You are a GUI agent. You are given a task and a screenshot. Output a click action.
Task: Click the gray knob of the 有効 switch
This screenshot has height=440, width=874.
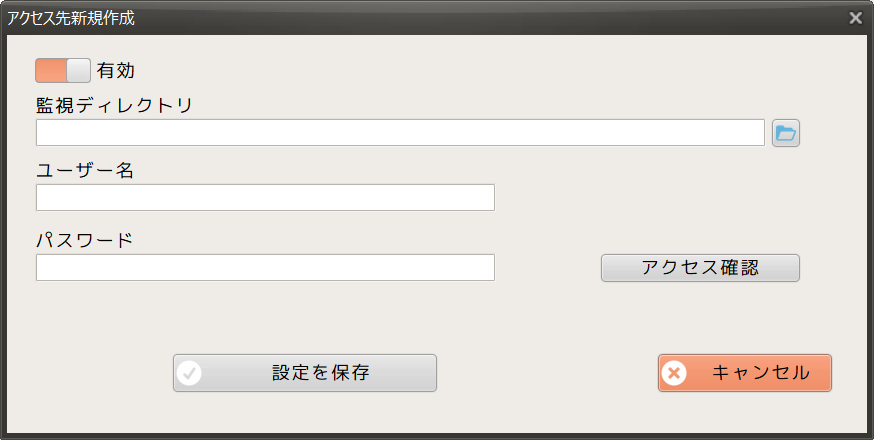coord(78,70)
